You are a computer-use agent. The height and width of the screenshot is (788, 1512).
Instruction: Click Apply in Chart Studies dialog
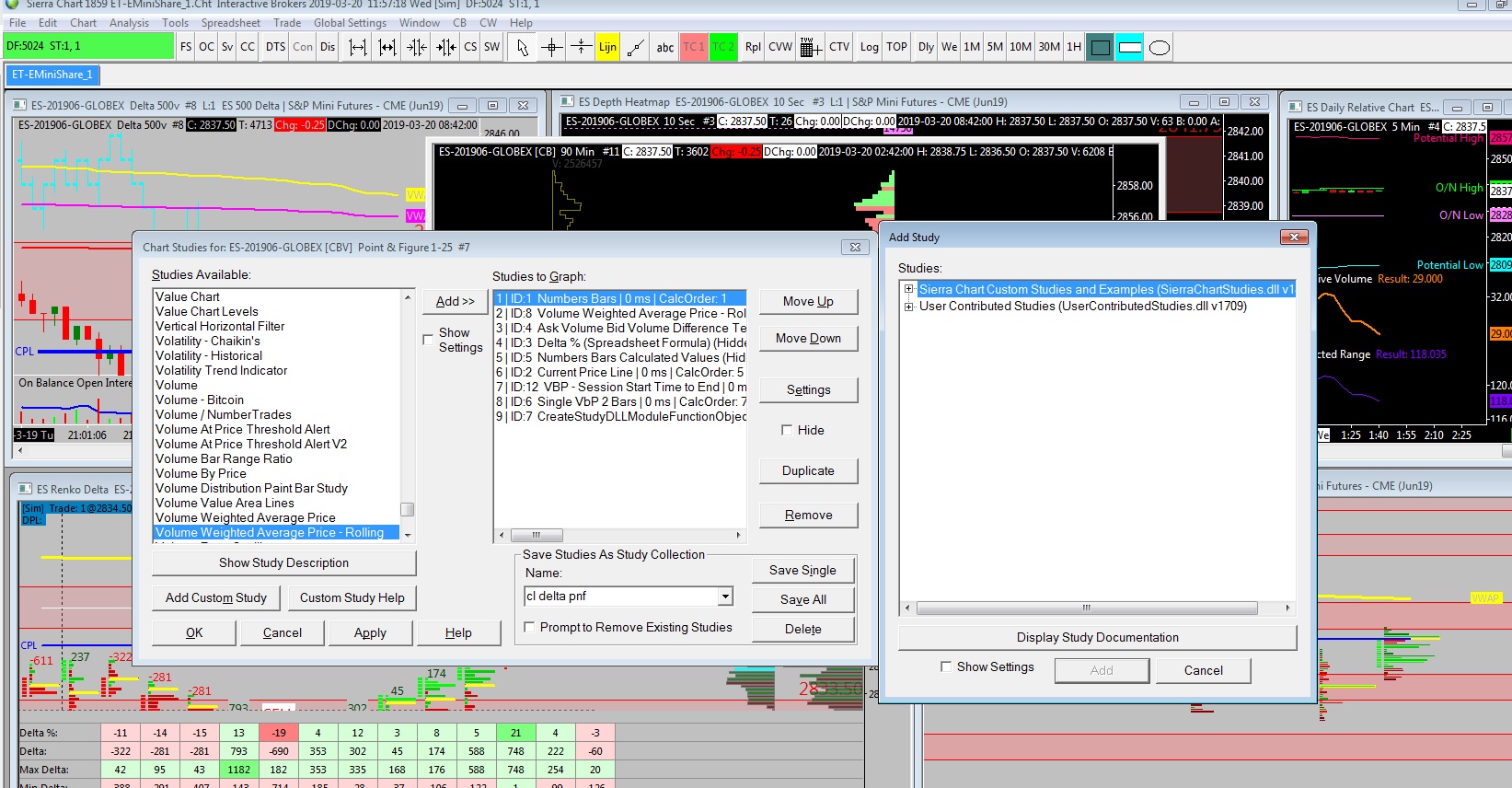click(x=370, y=632)
